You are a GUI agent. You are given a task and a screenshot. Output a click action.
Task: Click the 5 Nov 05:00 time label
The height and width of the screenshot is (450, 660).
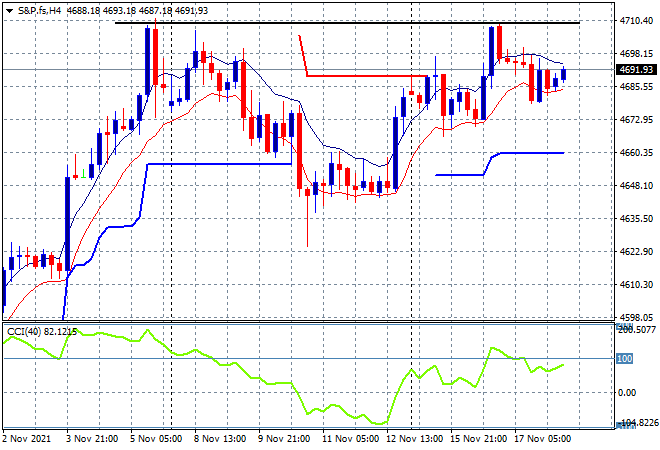pyautogui.click(x=156, y=439)
